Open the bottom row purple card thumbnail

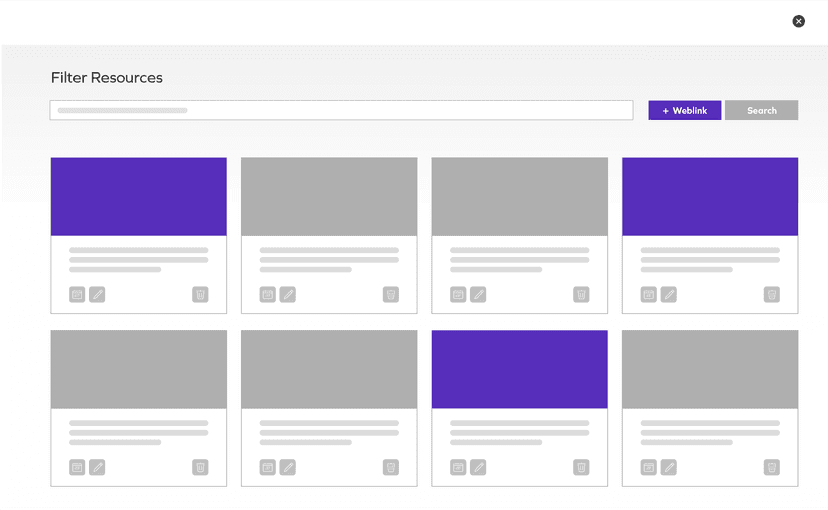(519, 369)
